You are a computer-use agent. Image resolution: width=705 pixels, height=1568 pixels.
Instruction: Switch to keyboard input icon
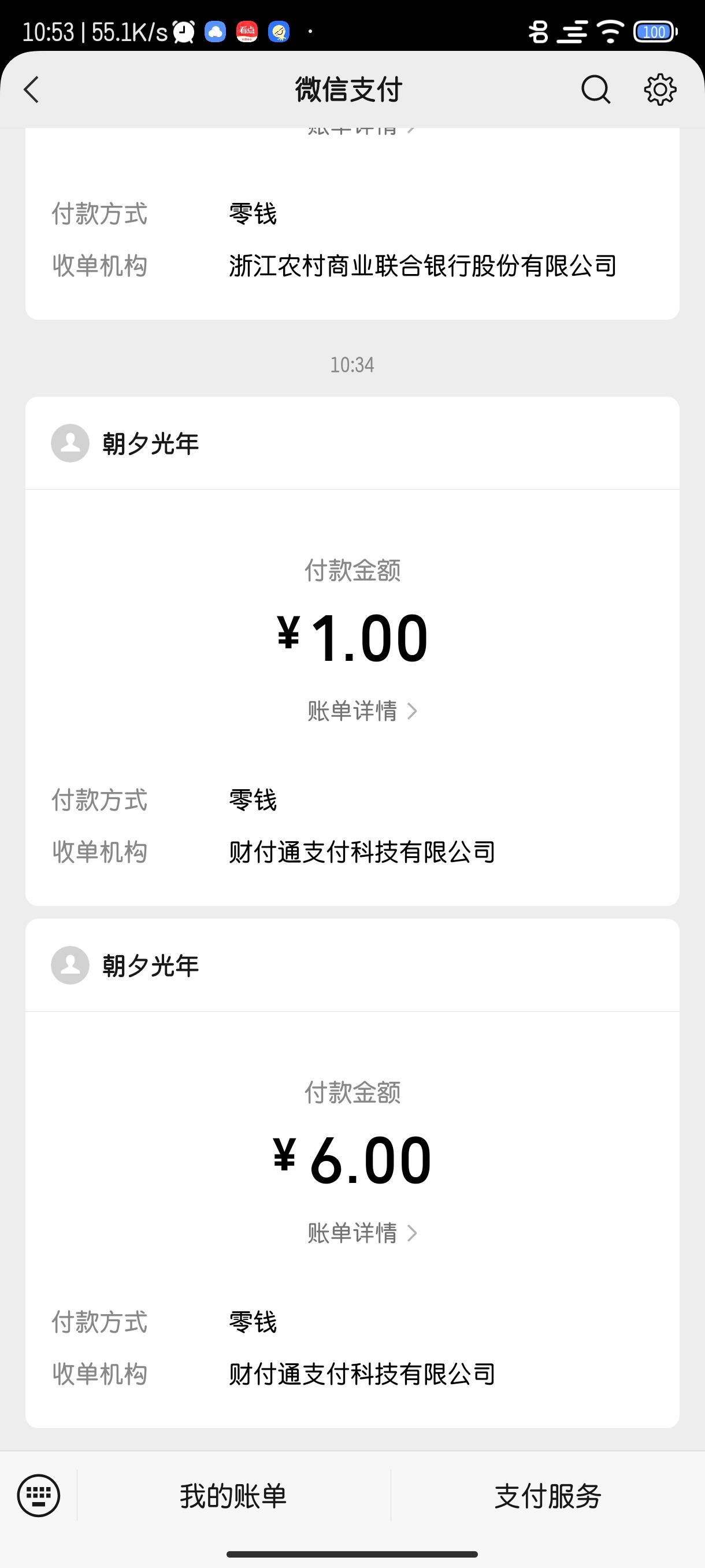click(38, 1496)
